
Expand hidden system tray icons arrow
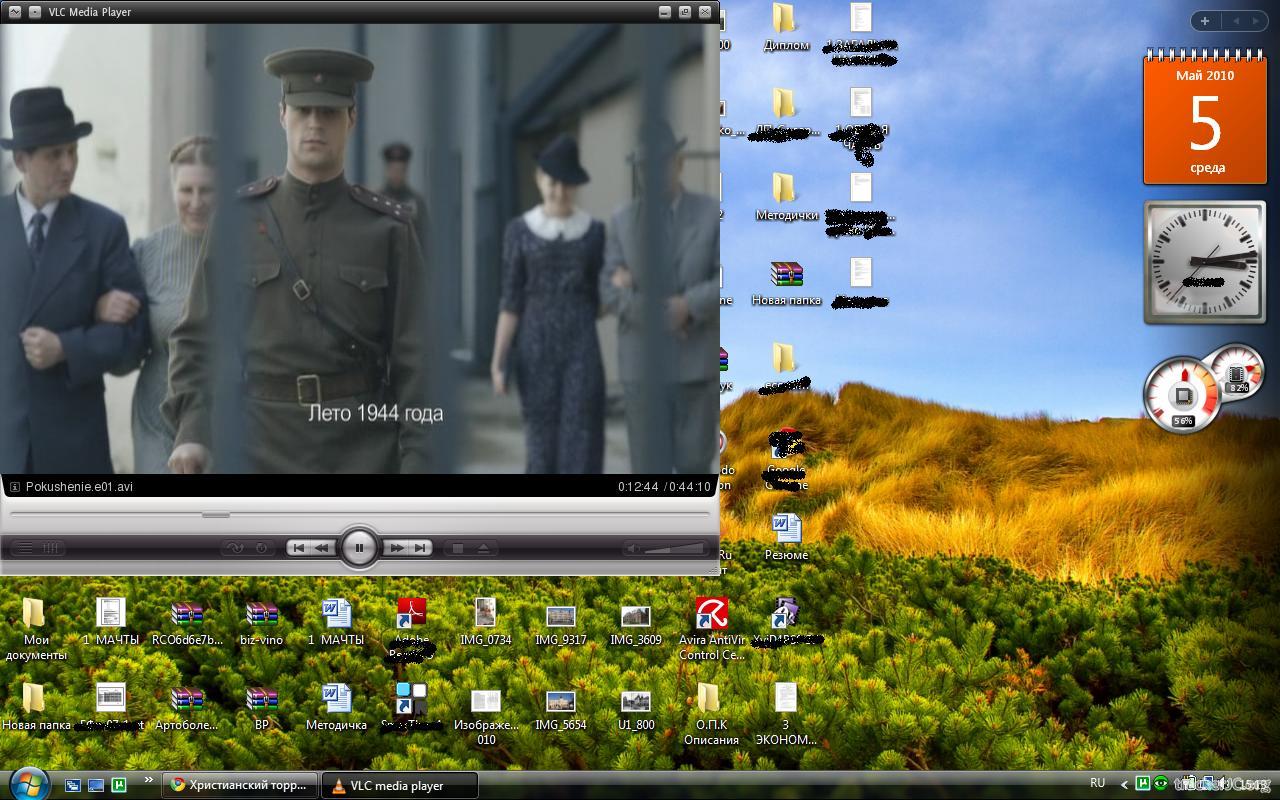coord(1124,785)
